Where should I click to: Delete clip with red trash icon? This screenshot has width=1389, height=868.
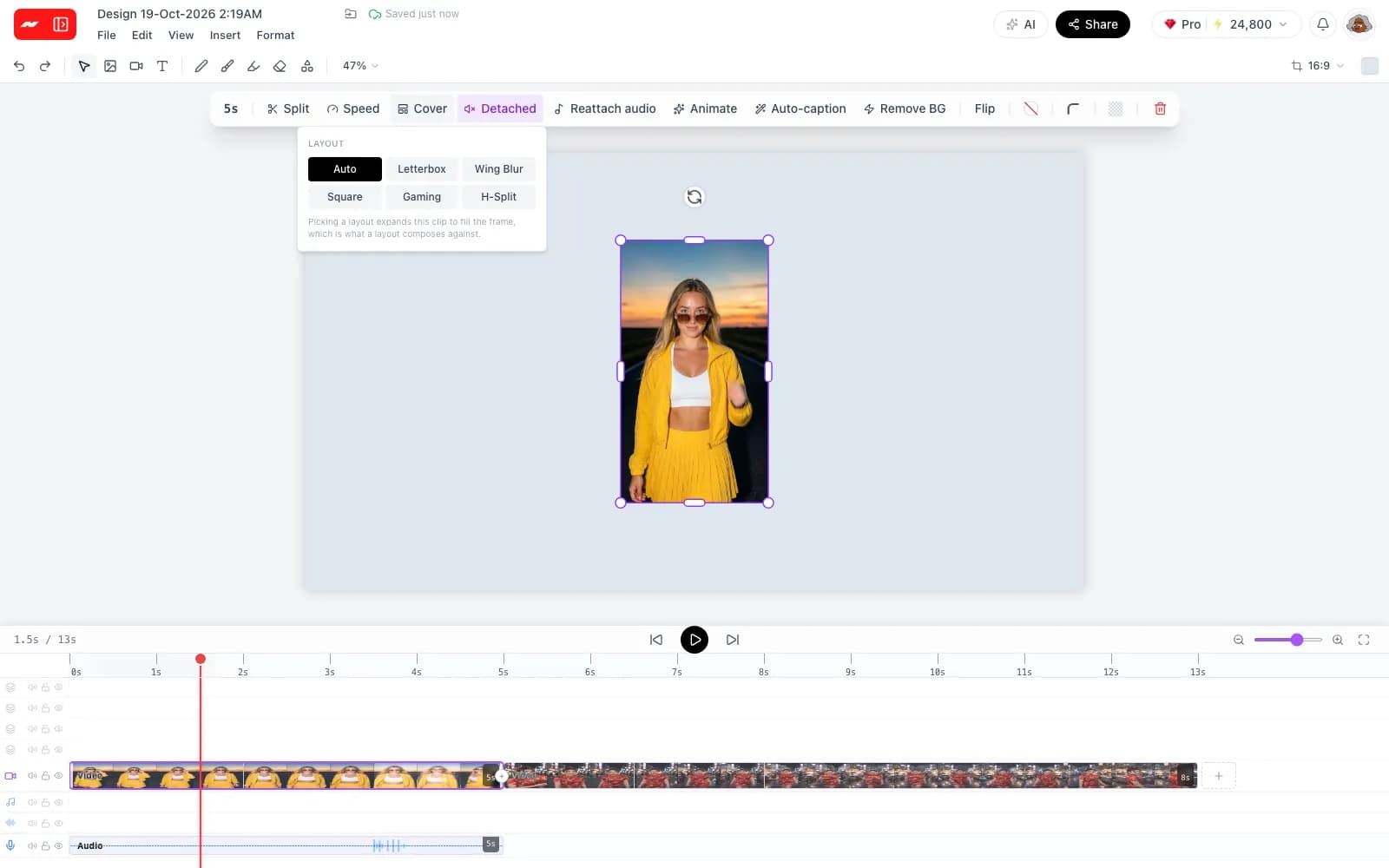tap(1160, 108)
